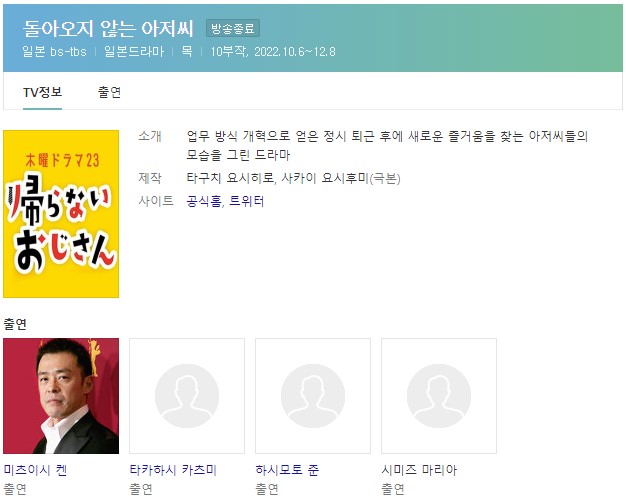This screenshot has height=504, width=626.
Task: Click the 시미즈 마리아 name text
Action: click(419, 470)
